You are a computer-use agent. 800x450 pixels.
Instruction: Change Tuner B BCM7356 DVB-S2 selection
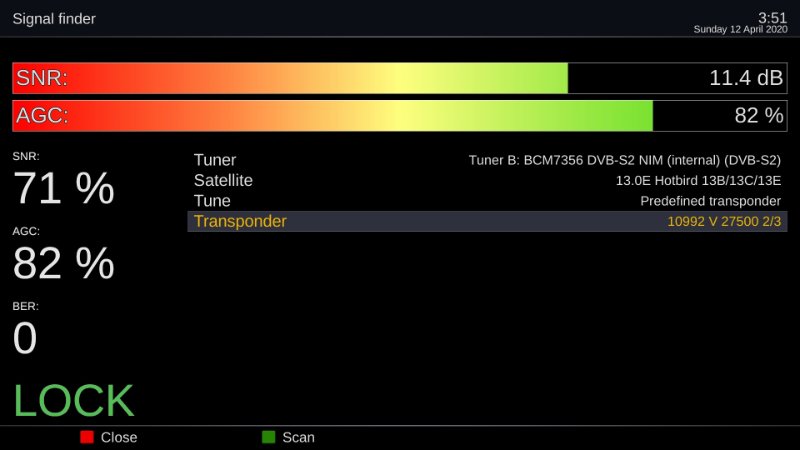(x=624, y=160)
